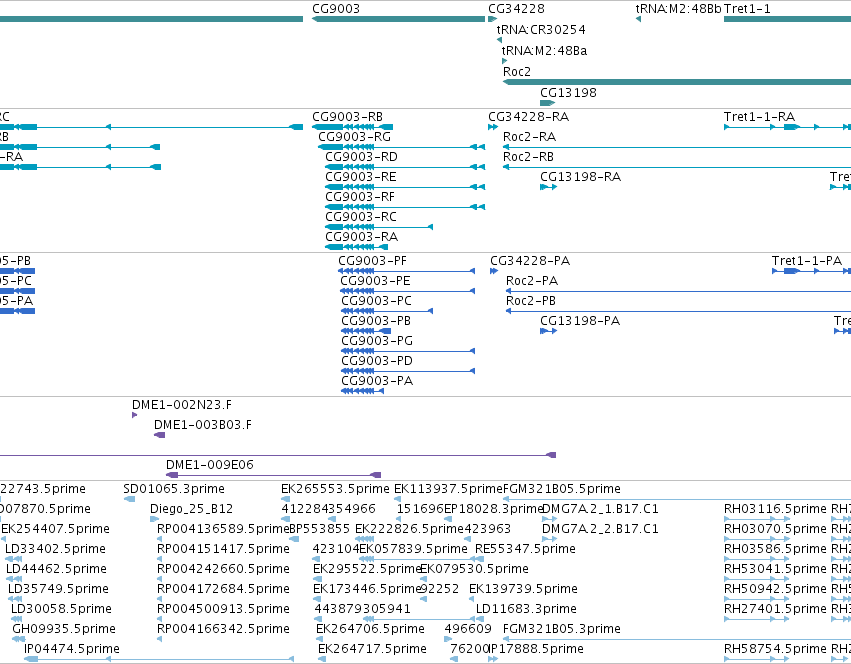Click the Tret1-1 gene label
This screenshot has height=664, width=851.
tap(747, 9)
